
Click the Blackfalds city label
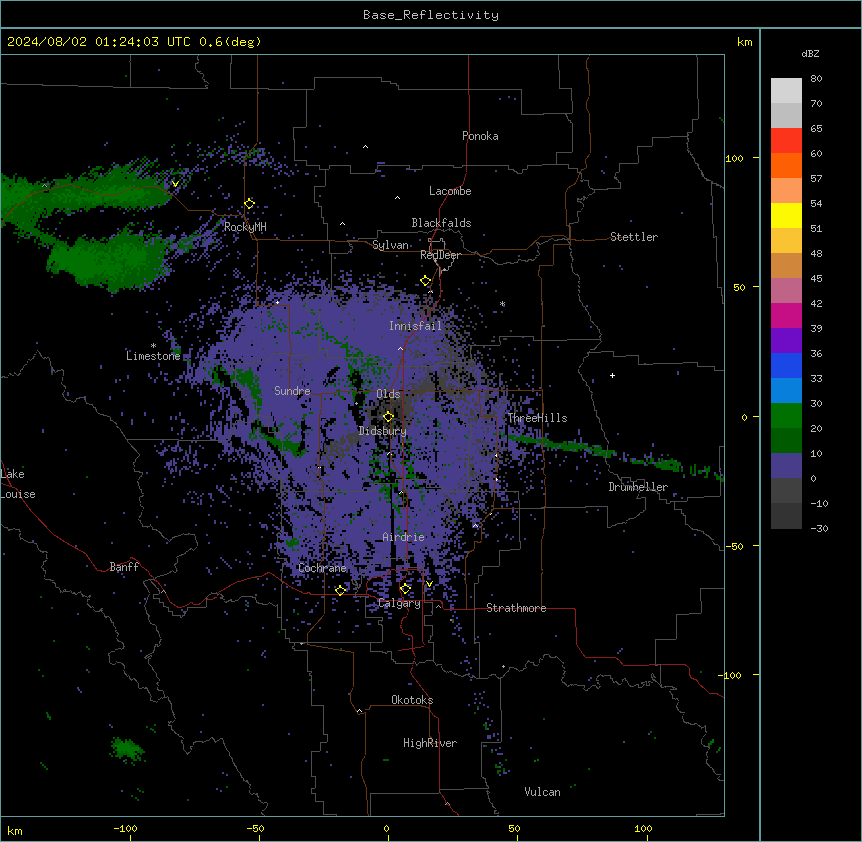(441, 223)
